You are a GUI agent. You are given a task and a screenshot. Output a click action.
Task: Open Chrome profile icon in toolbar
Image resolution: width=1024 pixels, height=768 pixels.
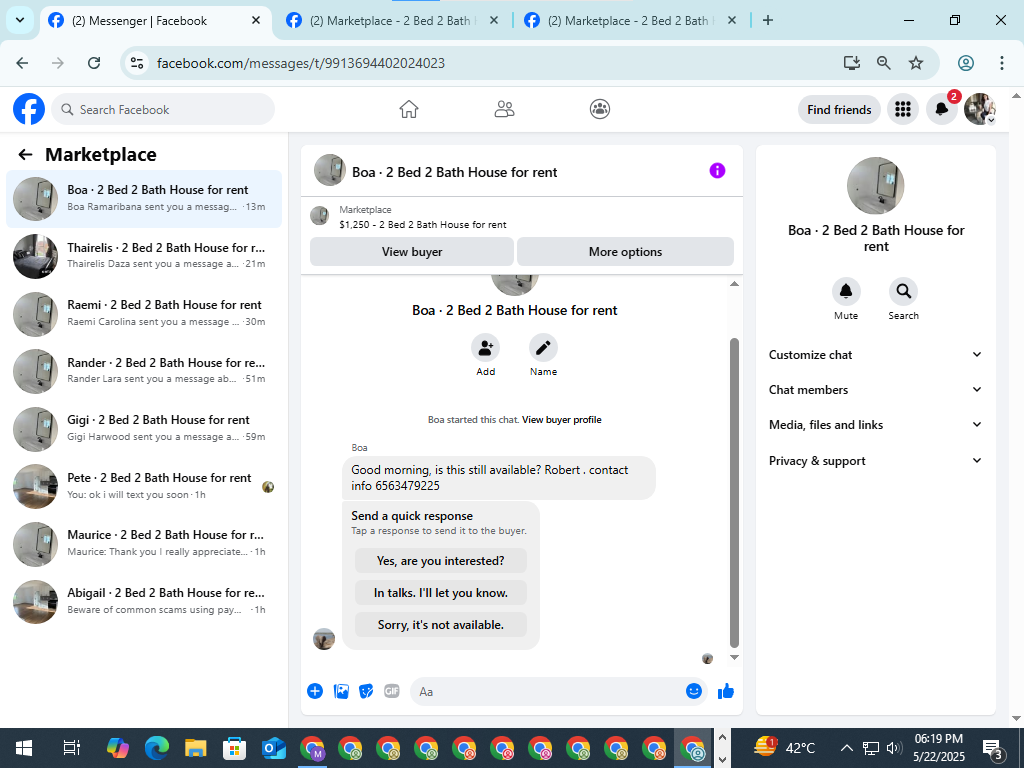tap(965, 63)
